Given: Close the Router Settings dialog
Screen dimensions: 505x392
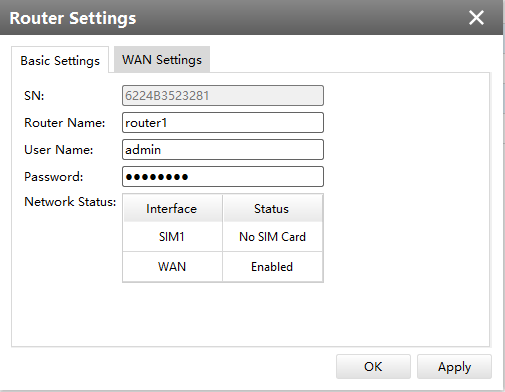Looking at the screenshot, I should [476, 17].
